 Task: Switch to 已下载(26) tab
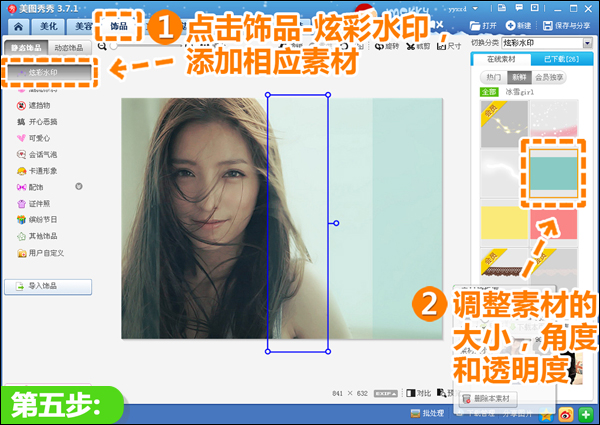pos(562,59)
